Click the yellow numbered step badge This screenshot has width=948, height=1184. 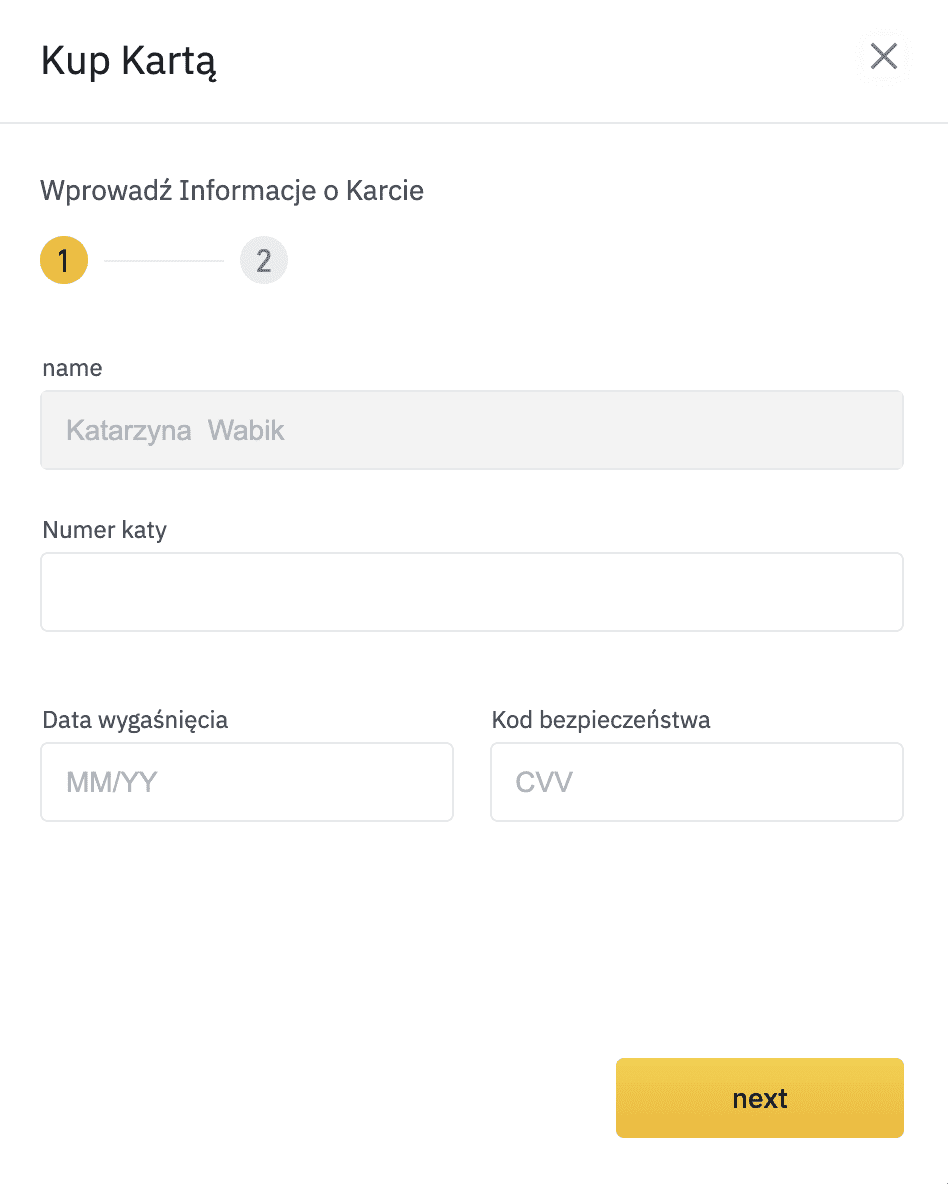pyautogui.click(x=64, y=259)
